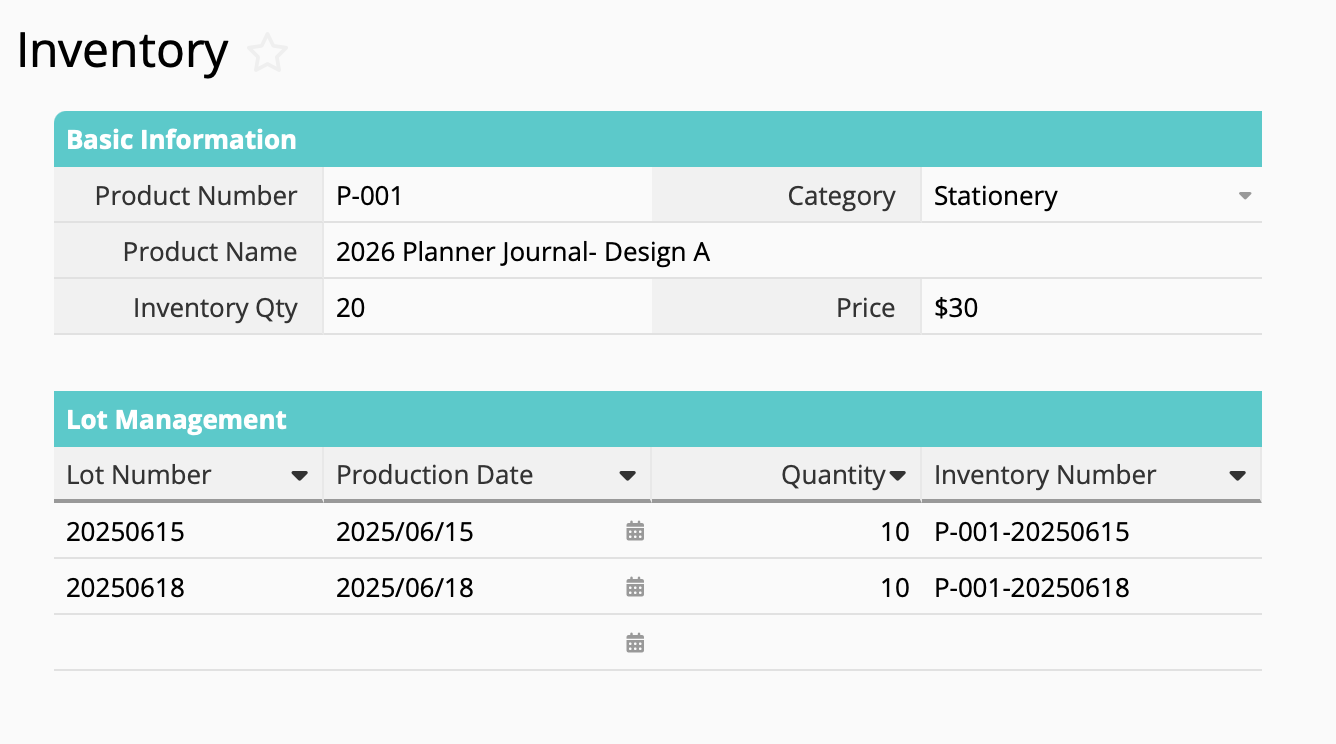1336x744 pixels.
Task: Open calendar picker for 2025/06/15 date
Action: pyautogui.click(x=635, y=531)
